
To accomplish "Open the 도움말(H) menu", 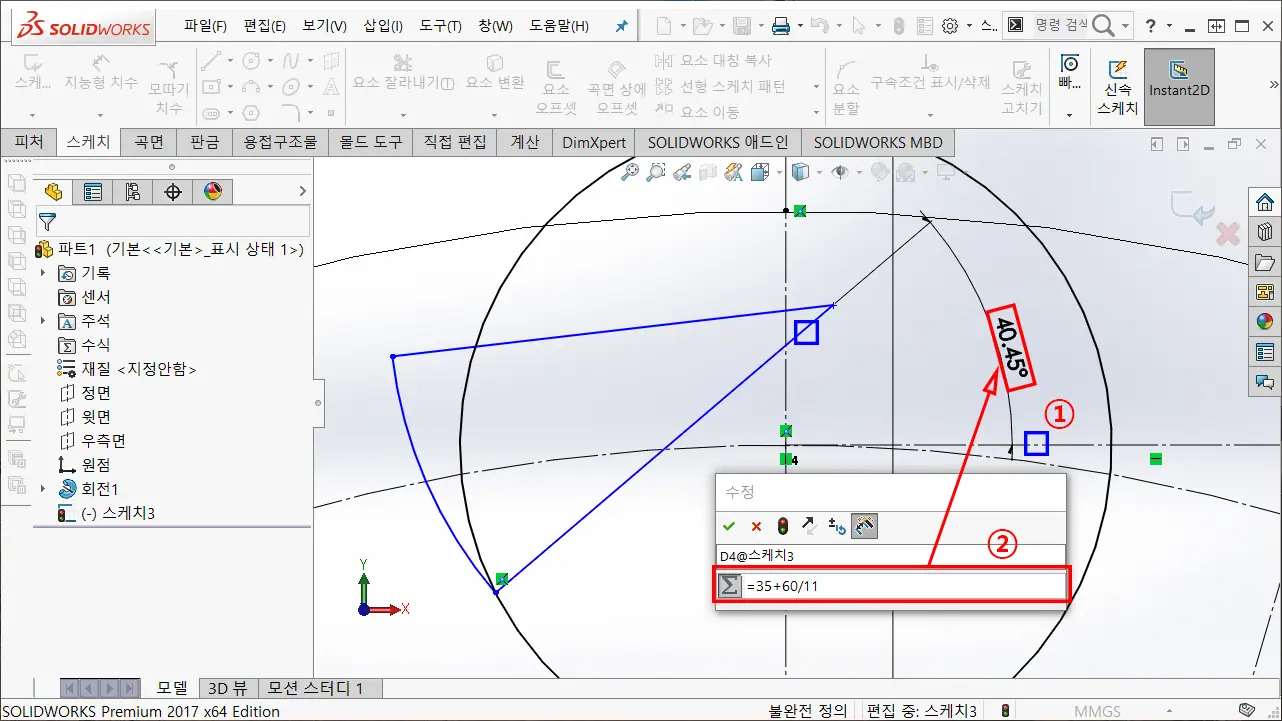I will [559, 26].
